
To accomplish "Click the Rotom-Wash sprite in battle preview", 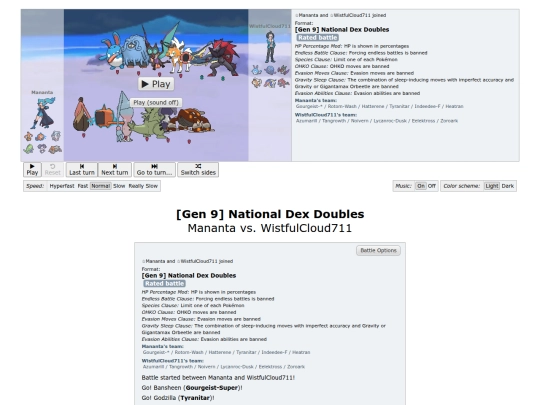I will 105,117.
